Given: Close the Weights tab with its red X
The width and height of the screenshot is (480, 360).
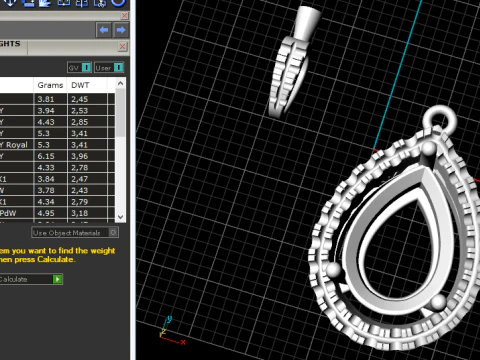Looking at the screenshot, I should [123, 47].
